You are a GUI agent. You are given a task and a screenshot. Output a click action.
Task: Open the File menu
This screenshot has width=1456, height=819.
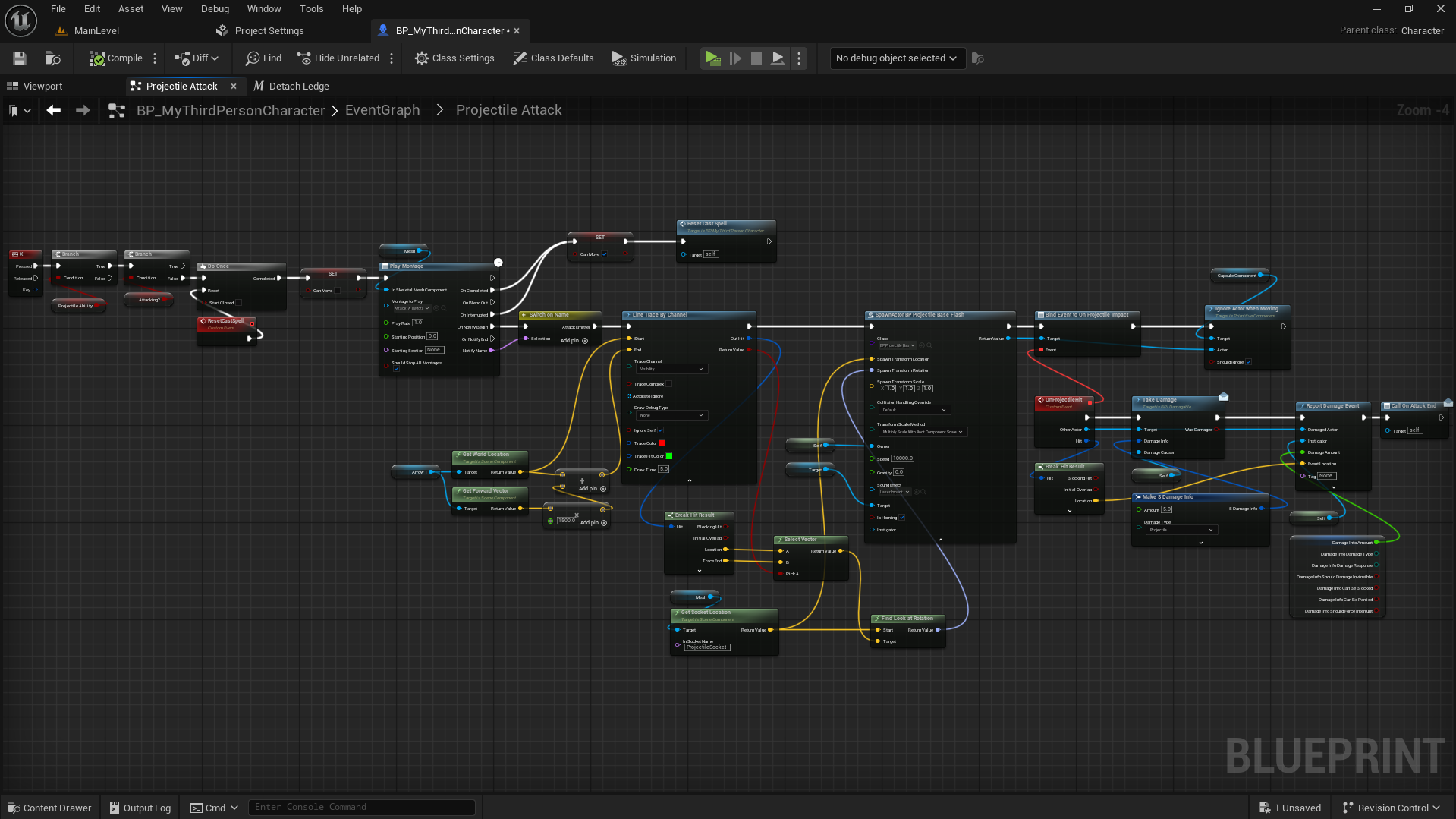pos(58,8)
